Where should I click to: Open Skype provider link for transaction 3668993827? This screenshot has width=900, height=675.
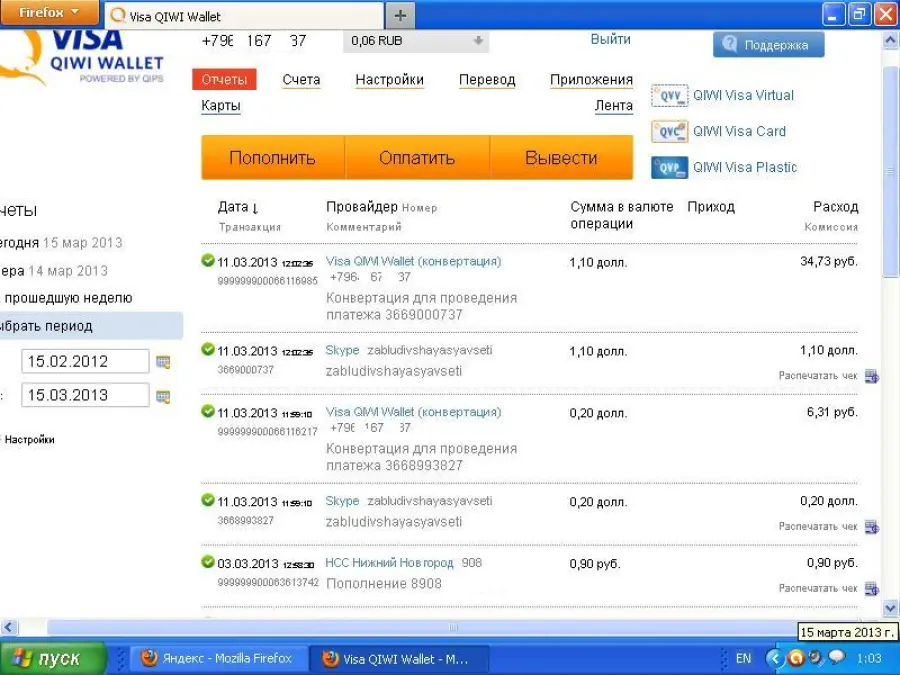click(342, 501)
